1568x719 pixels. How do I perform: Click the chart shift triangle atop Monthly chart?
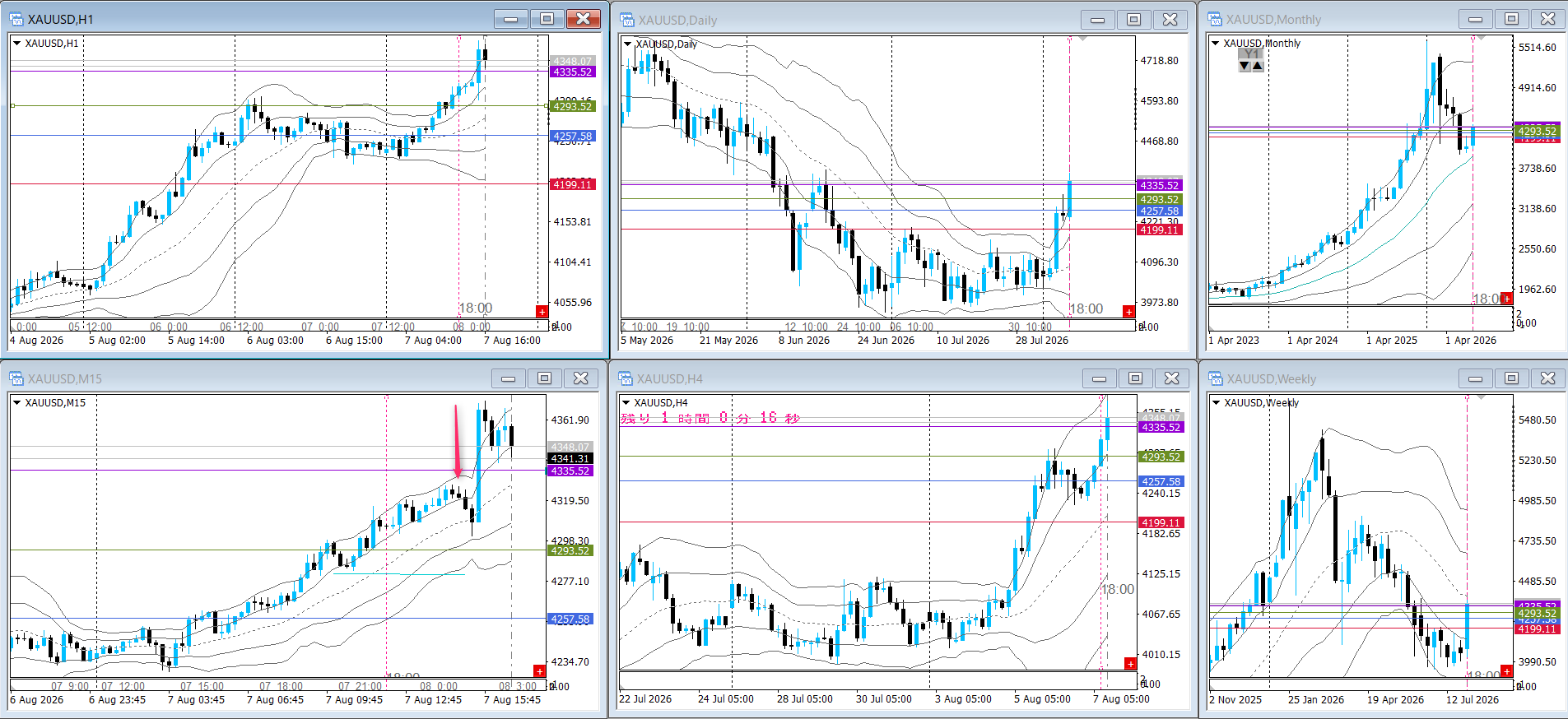coord(1481,39)
